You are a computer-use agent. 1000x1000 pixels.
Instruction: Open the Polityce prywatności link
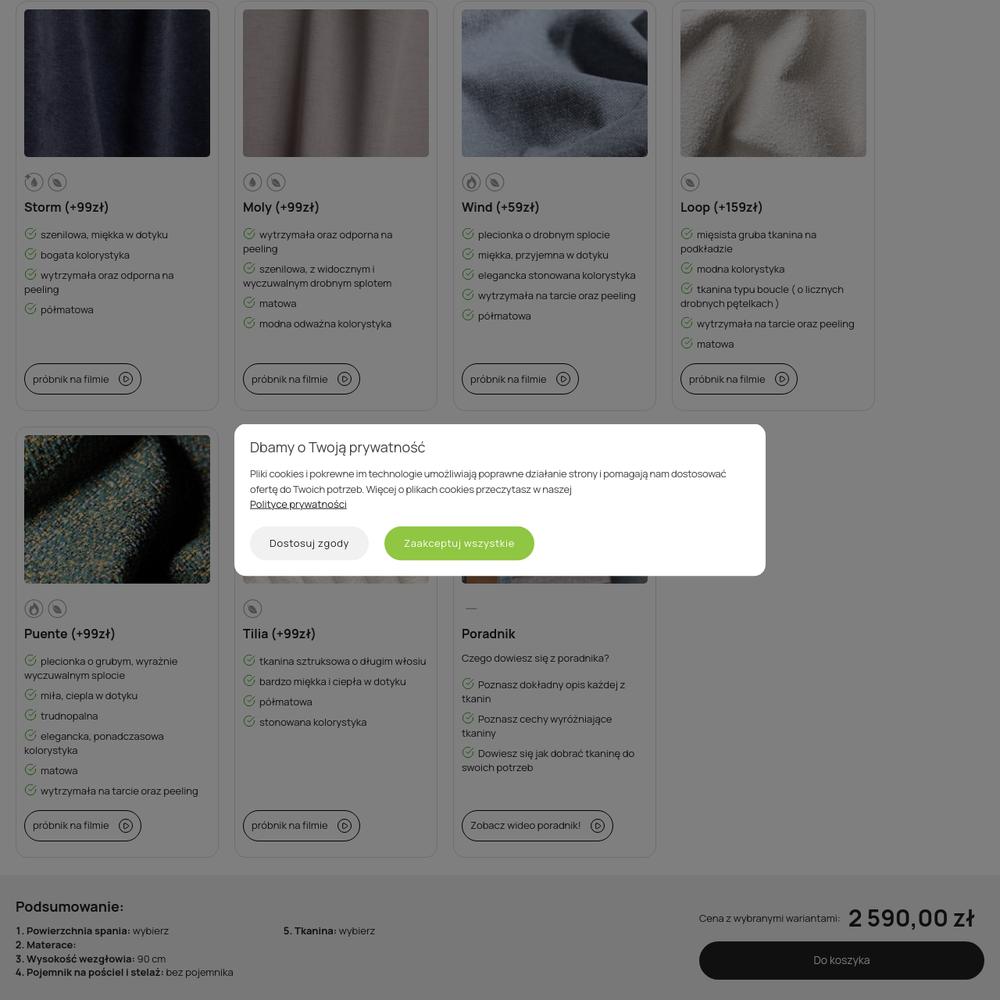coord(298,504)
